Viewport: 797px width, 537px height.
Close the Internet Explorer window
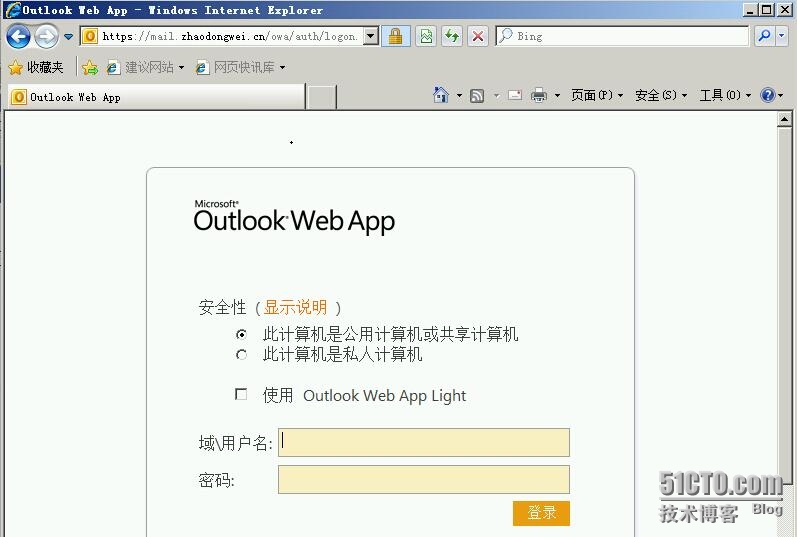click(783, 10)
